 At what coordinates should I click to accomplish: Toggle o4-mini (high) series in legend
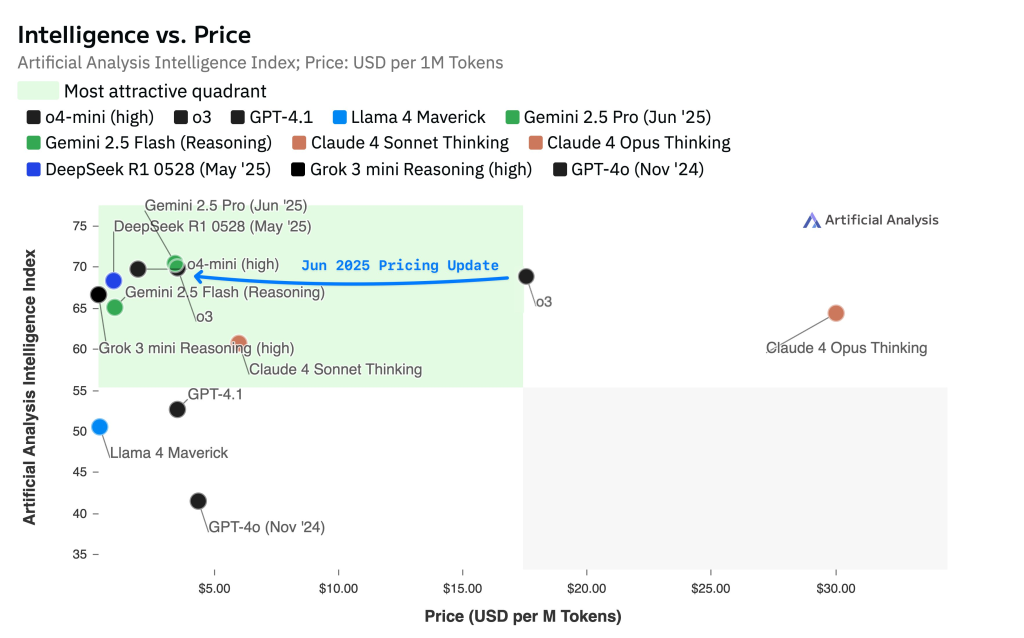click(89, 117)
